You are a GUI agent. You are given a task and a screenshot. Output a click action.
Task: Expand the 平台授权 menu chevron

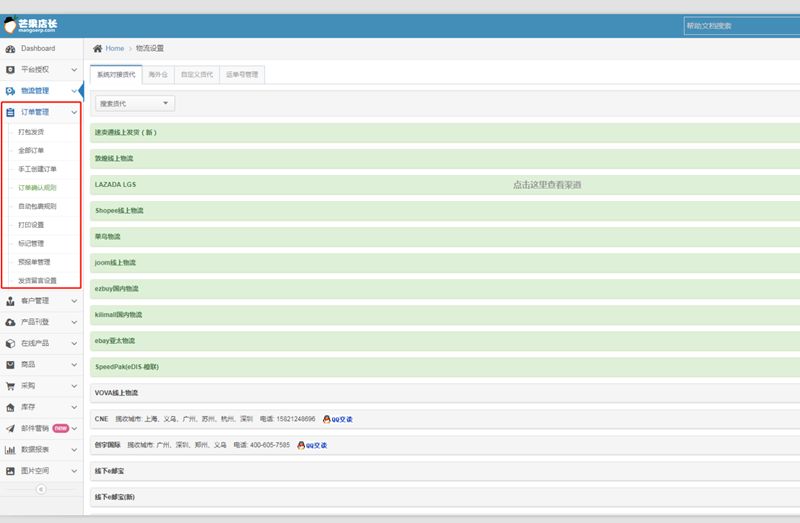click(x=74, y=69)
